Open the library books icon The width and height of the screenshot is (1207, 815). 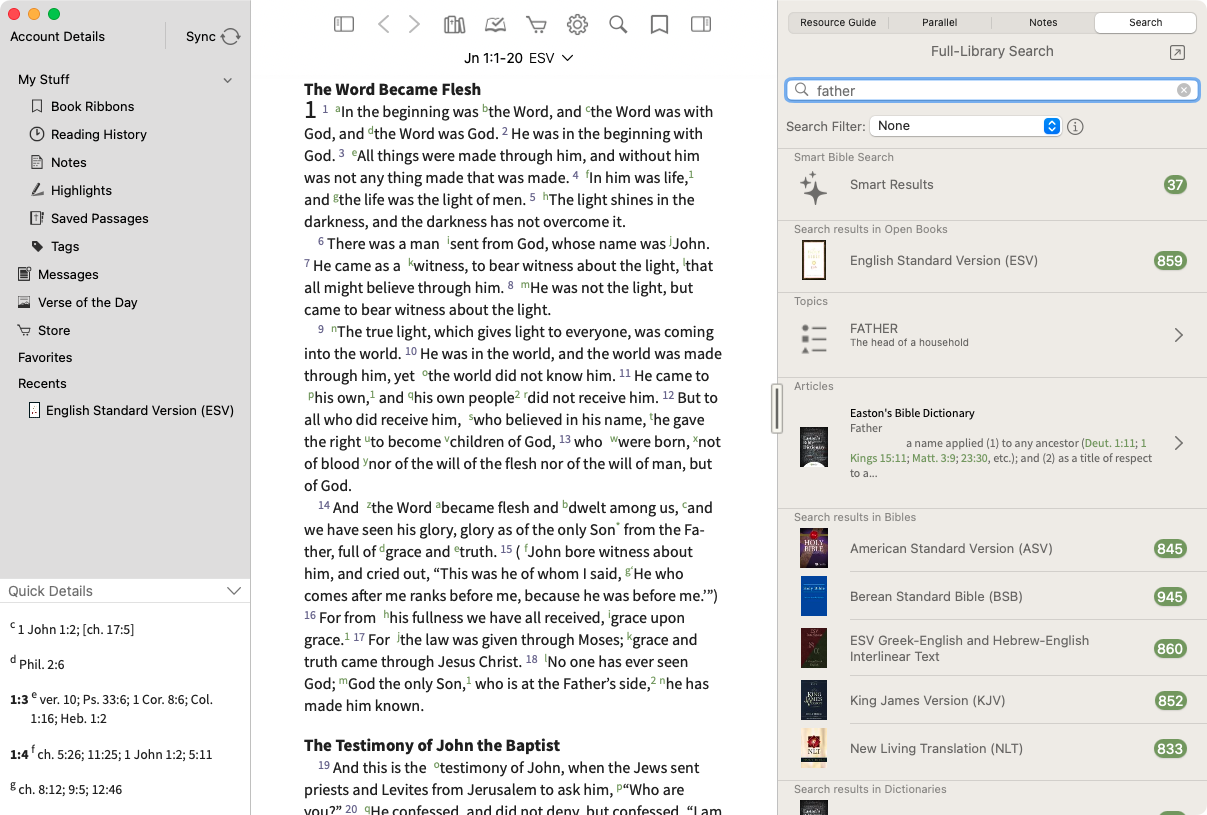[x=455, y=24]
